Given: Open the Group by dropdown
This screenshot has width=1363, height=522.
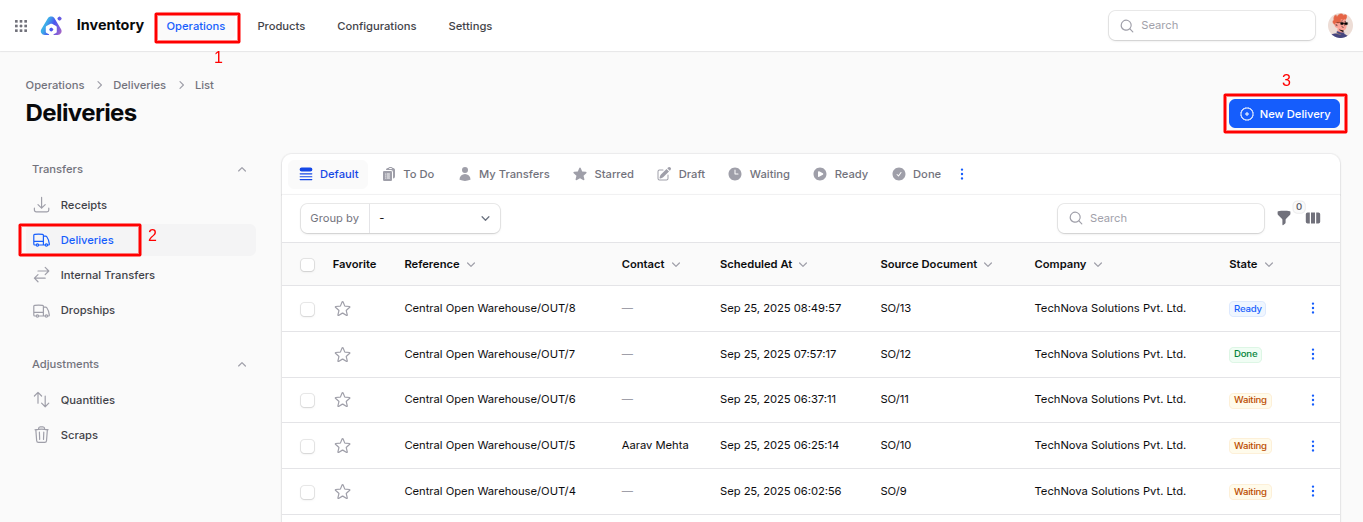Looking at the screenshot, I should [434, 218].
